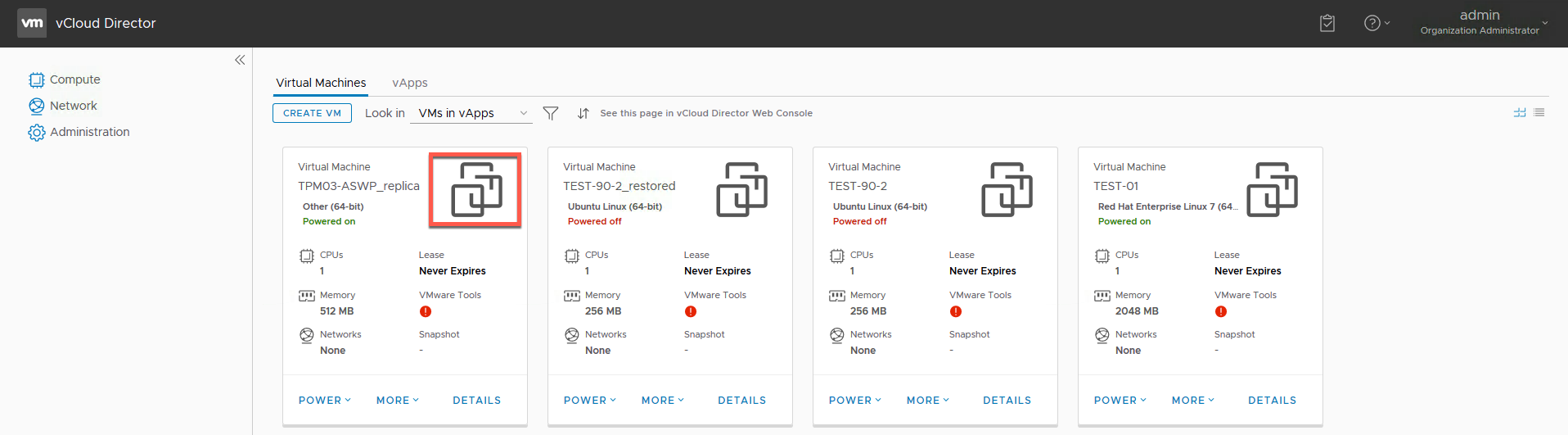Screen dimensions: 1568x435
Task: Open the Network section
Action: point(73,106)
